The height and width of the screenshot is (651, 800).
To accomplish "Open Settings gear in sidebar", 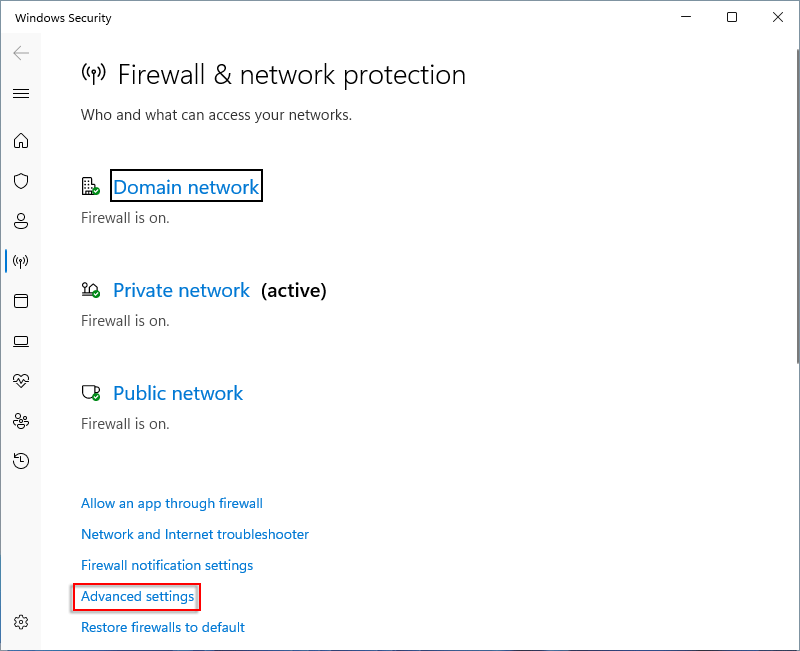I will click(x=21, y=622).
